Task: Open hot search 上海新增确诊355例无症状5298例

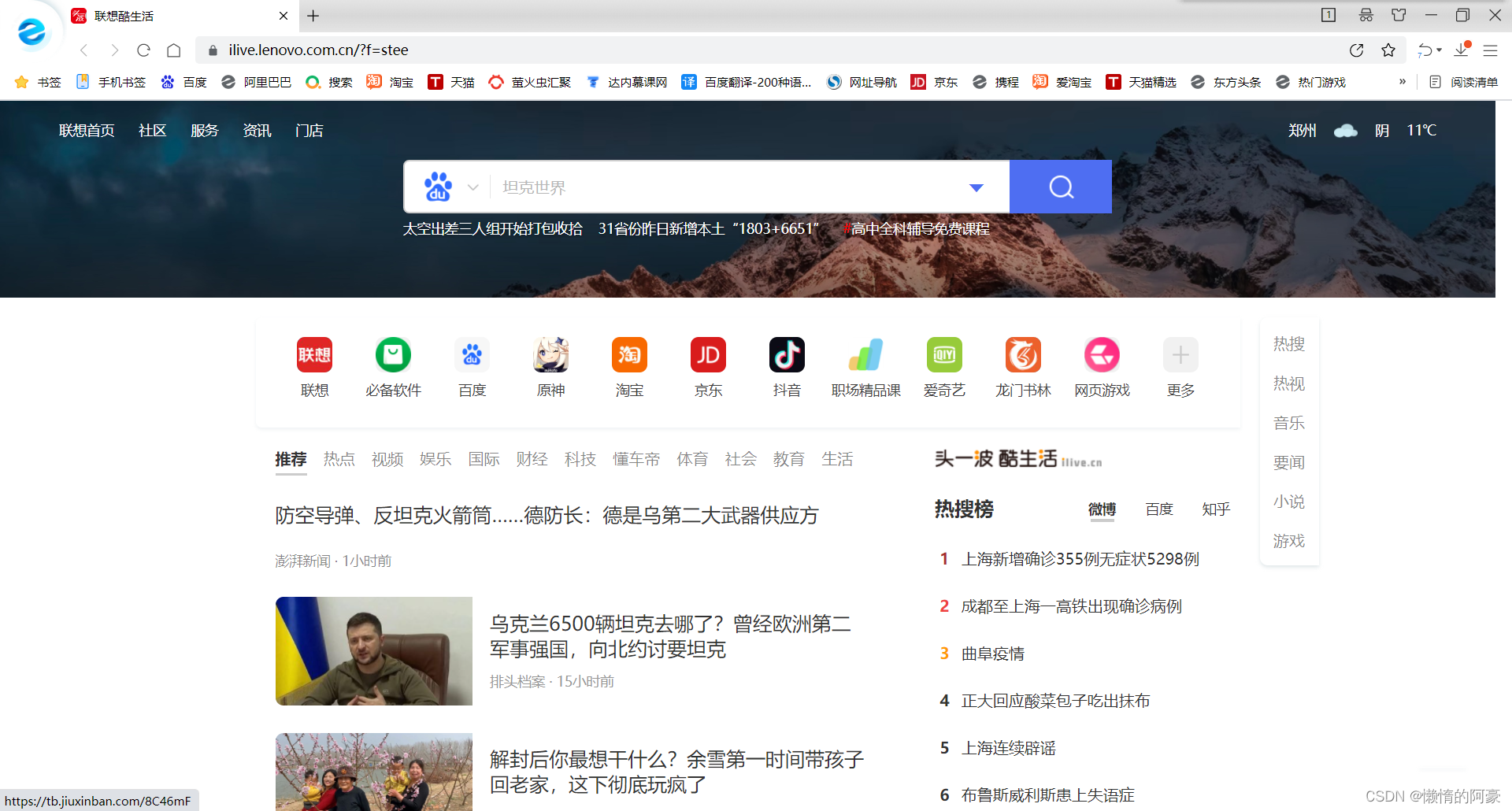Action: [1080, 559]
